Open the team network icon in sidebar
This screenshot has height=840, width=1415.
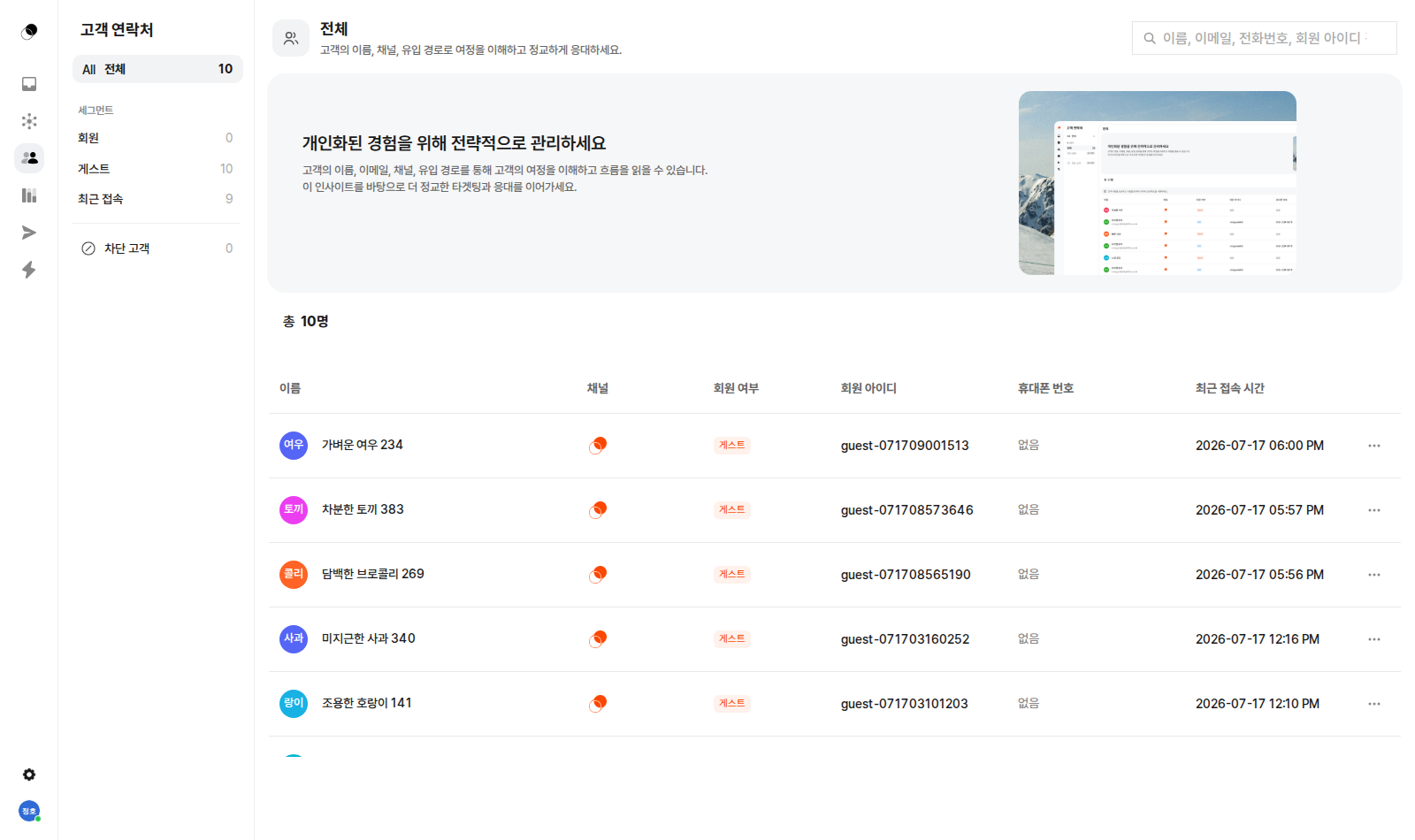click(x=29, y=121)
